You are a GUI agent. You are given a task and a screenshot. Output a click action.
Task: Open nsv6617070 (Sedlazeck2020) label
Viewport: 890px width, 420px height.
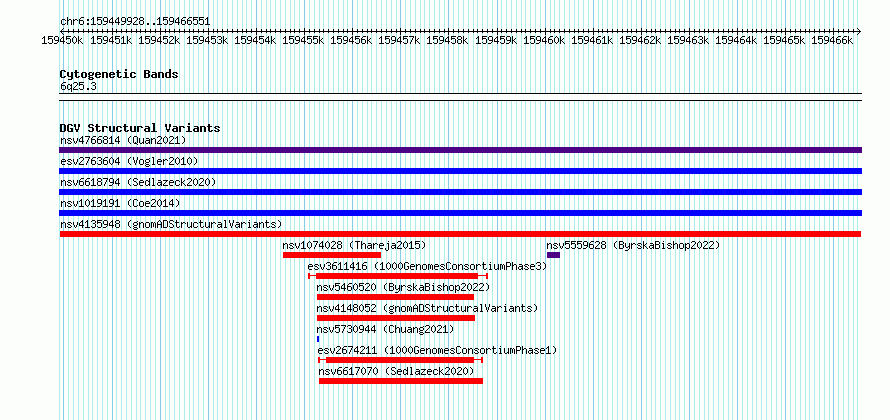[396, 371]
